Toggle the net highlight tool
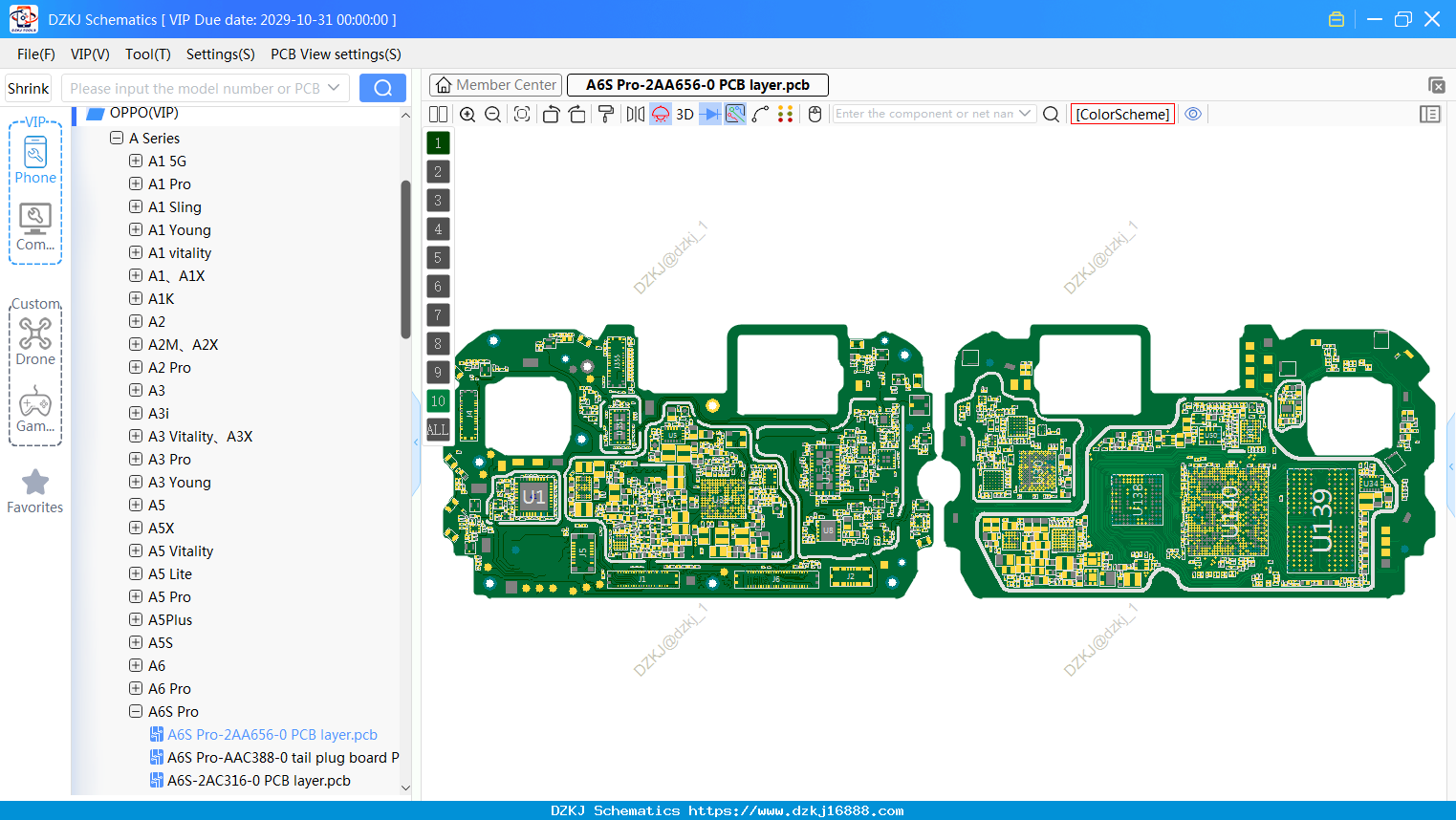This screenshot has height=820, width=1456. 735,114
